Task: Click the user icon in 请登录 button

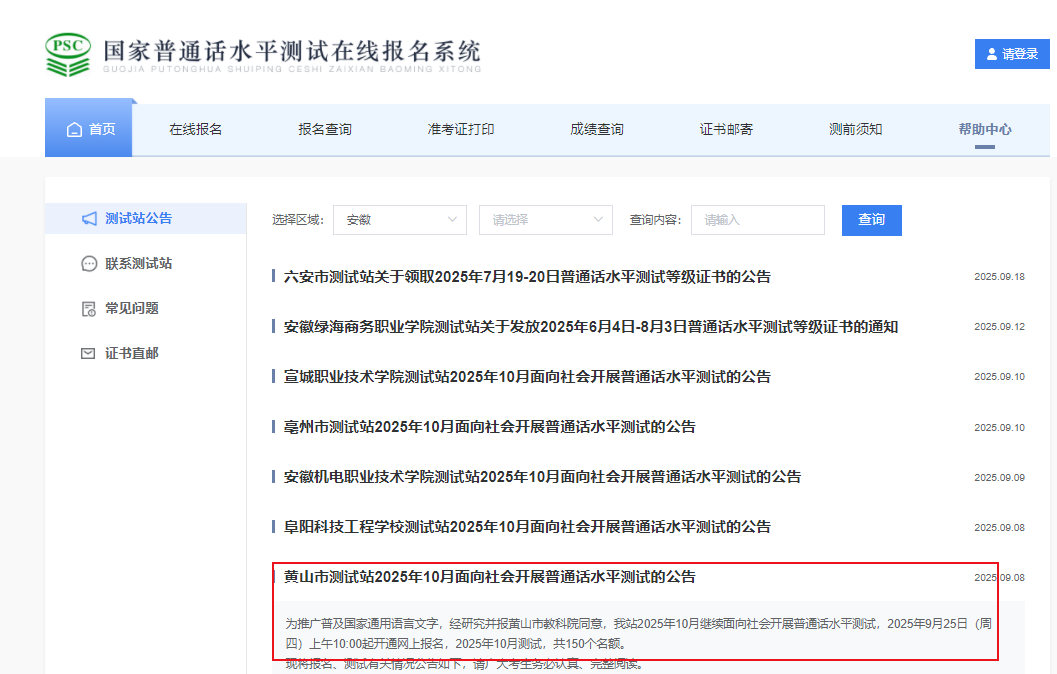Action: [992, 54]
